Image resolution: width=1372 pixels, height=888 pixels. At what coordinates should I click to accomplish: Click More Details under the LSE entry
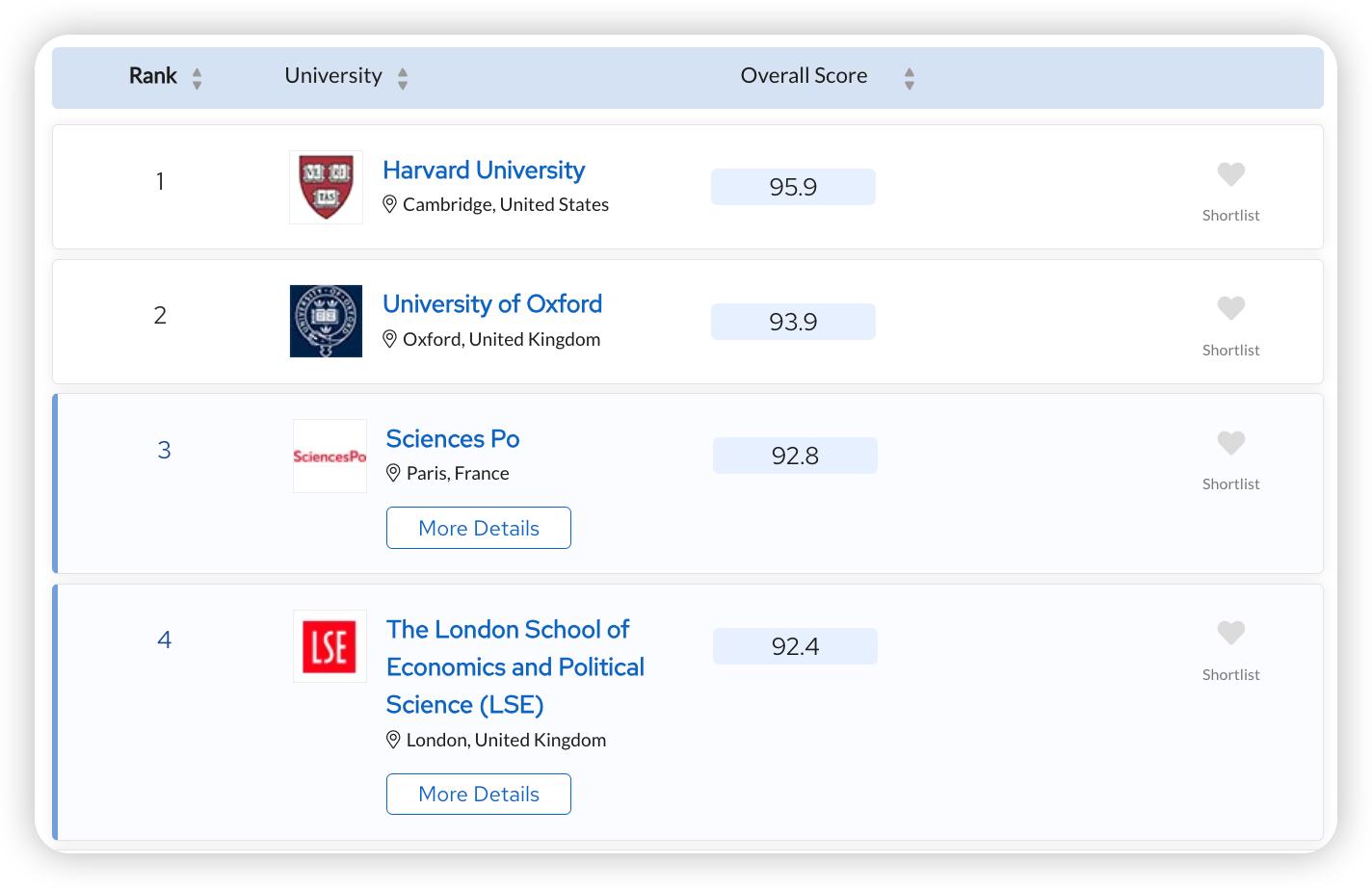click(479, 794)
